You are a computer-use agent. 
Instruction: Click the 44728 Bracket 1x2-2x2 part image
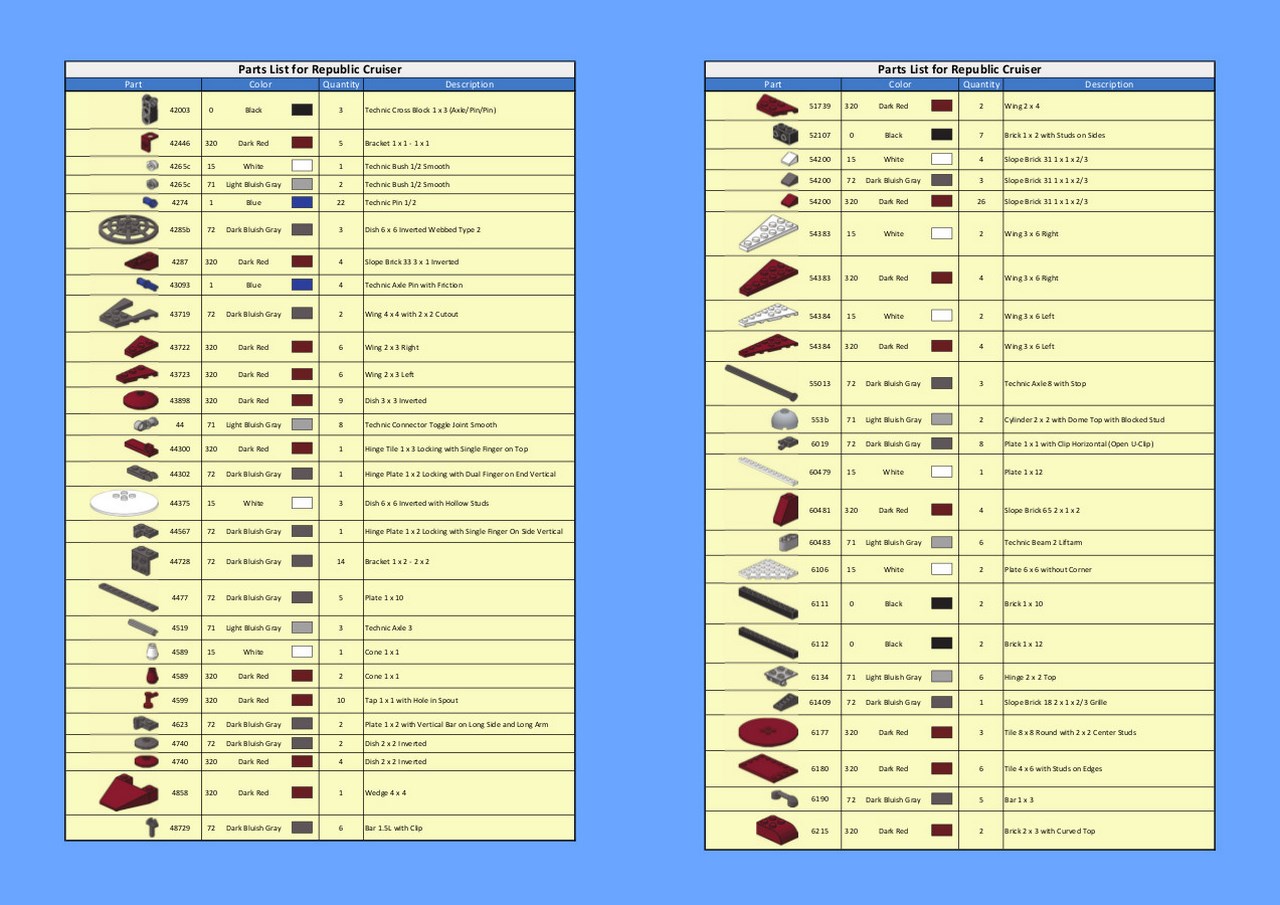pyautogui.click(x=145, y=562)
